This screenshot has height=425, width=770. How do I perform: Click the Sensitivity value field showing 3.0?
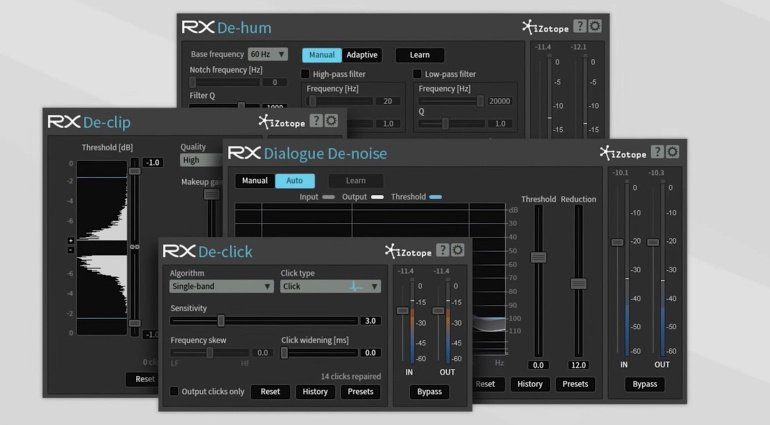[370, 321]
